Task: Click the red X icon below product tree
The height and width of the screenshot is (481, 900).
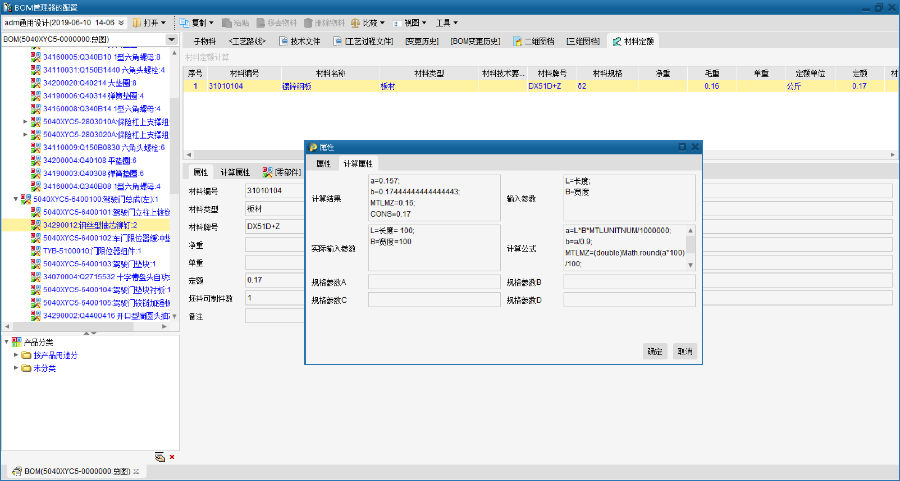Action: click(172, 457)
